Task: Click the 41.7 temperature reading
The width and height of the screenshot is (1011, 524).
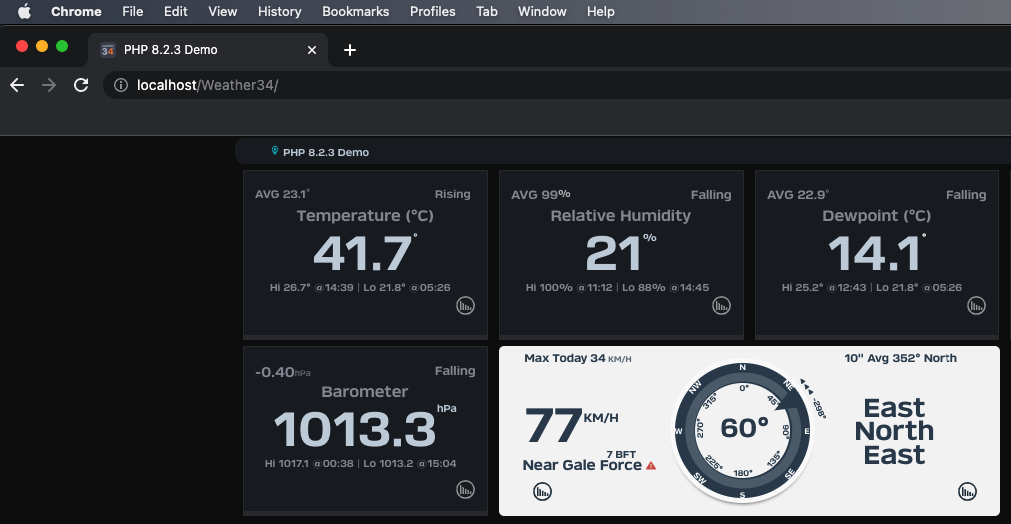Action: point(363,253)
